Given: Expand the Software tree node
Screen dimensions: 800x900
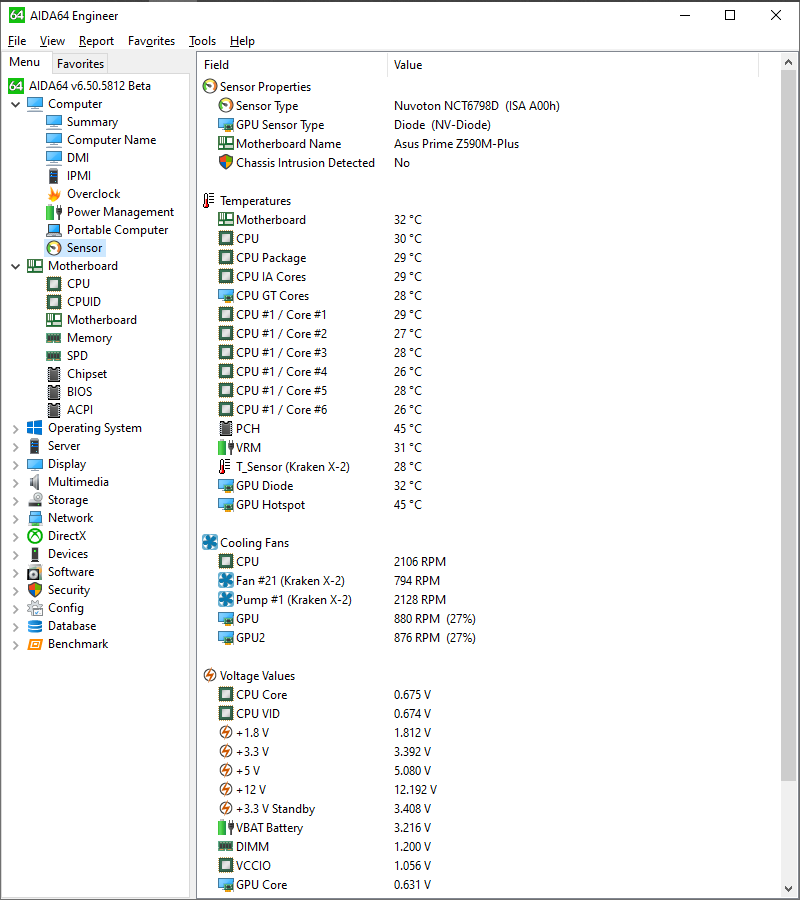Looking at the screenshot, I should pyautogui.click(x=15, y=572).
